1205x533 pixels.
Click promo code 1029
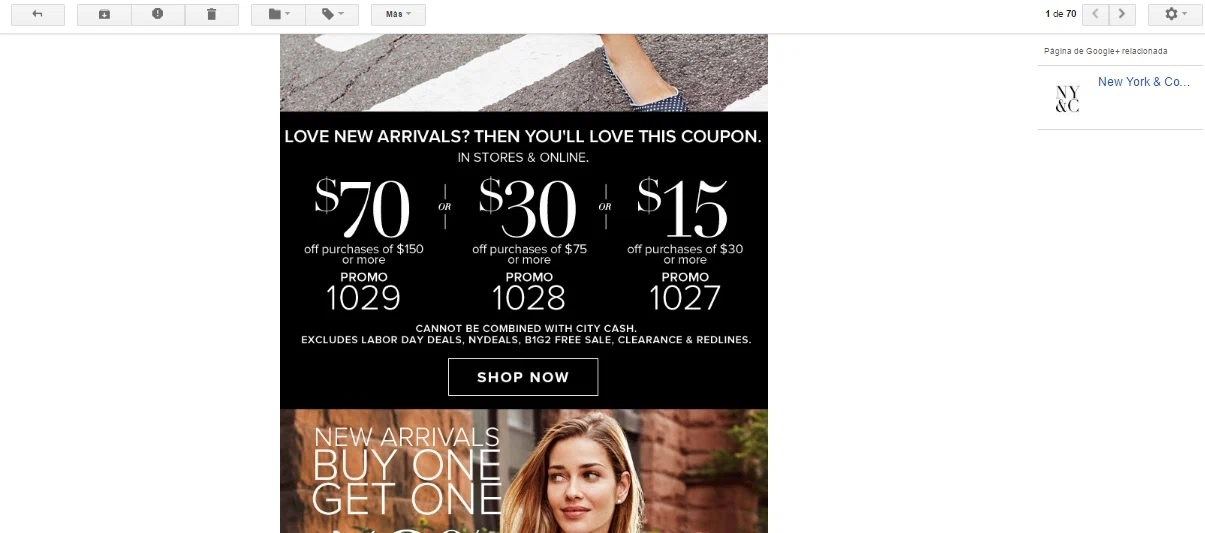[364, 298]
